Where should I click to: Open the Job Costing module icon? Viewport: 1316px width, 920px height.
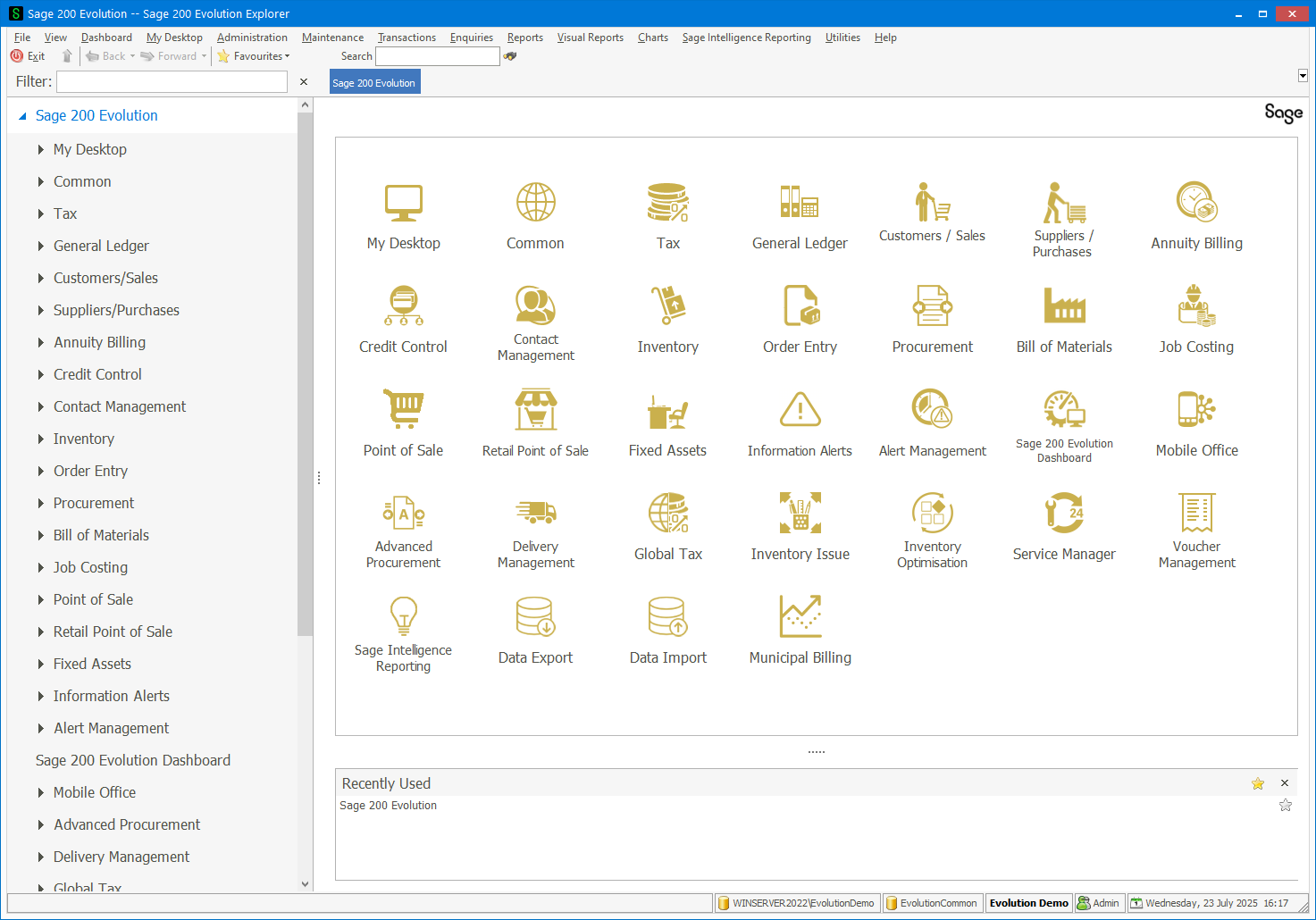tap(1196, 306)
